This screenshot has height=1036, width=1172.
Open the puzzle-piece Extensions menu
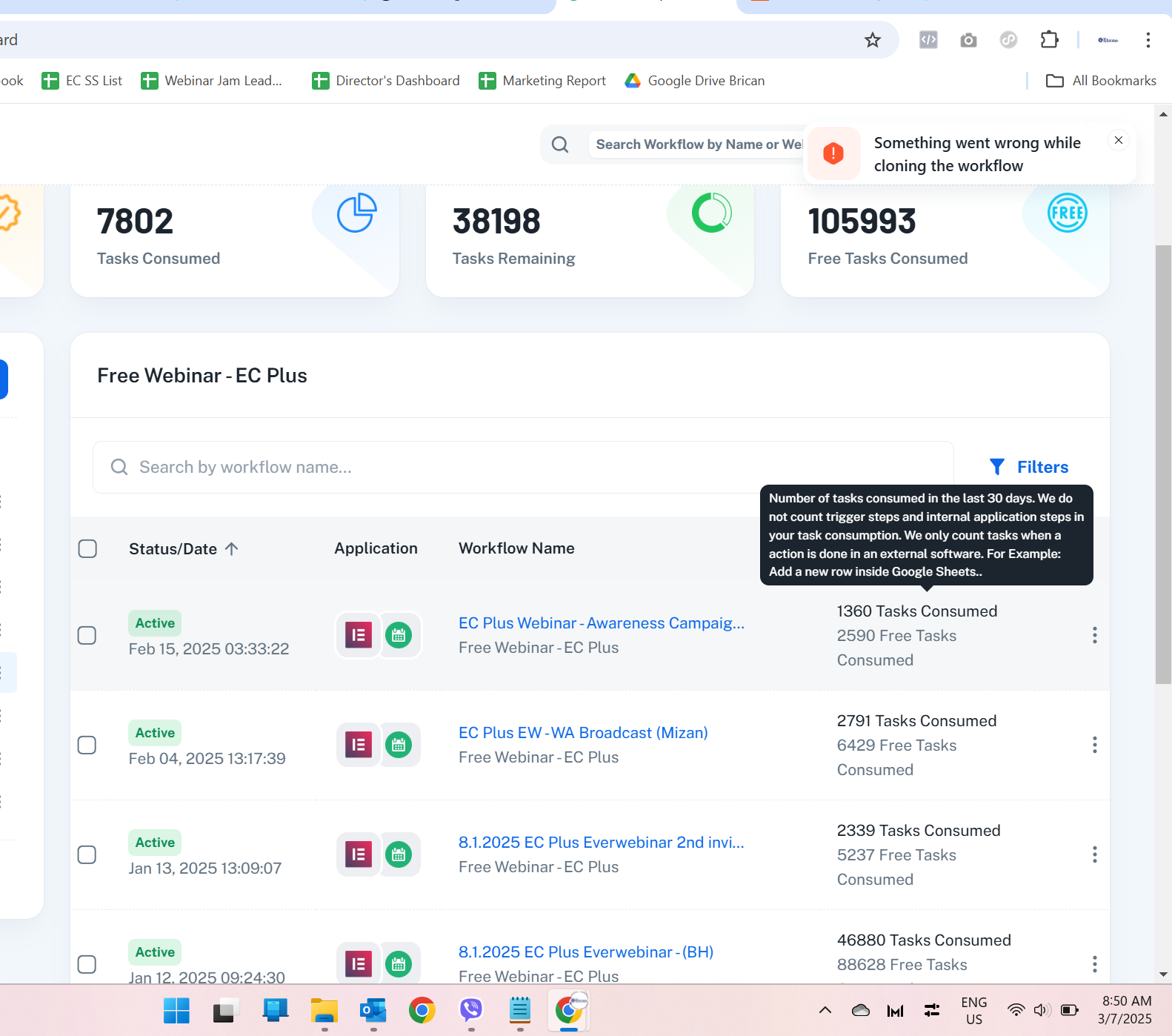(x=1049, y=40)
